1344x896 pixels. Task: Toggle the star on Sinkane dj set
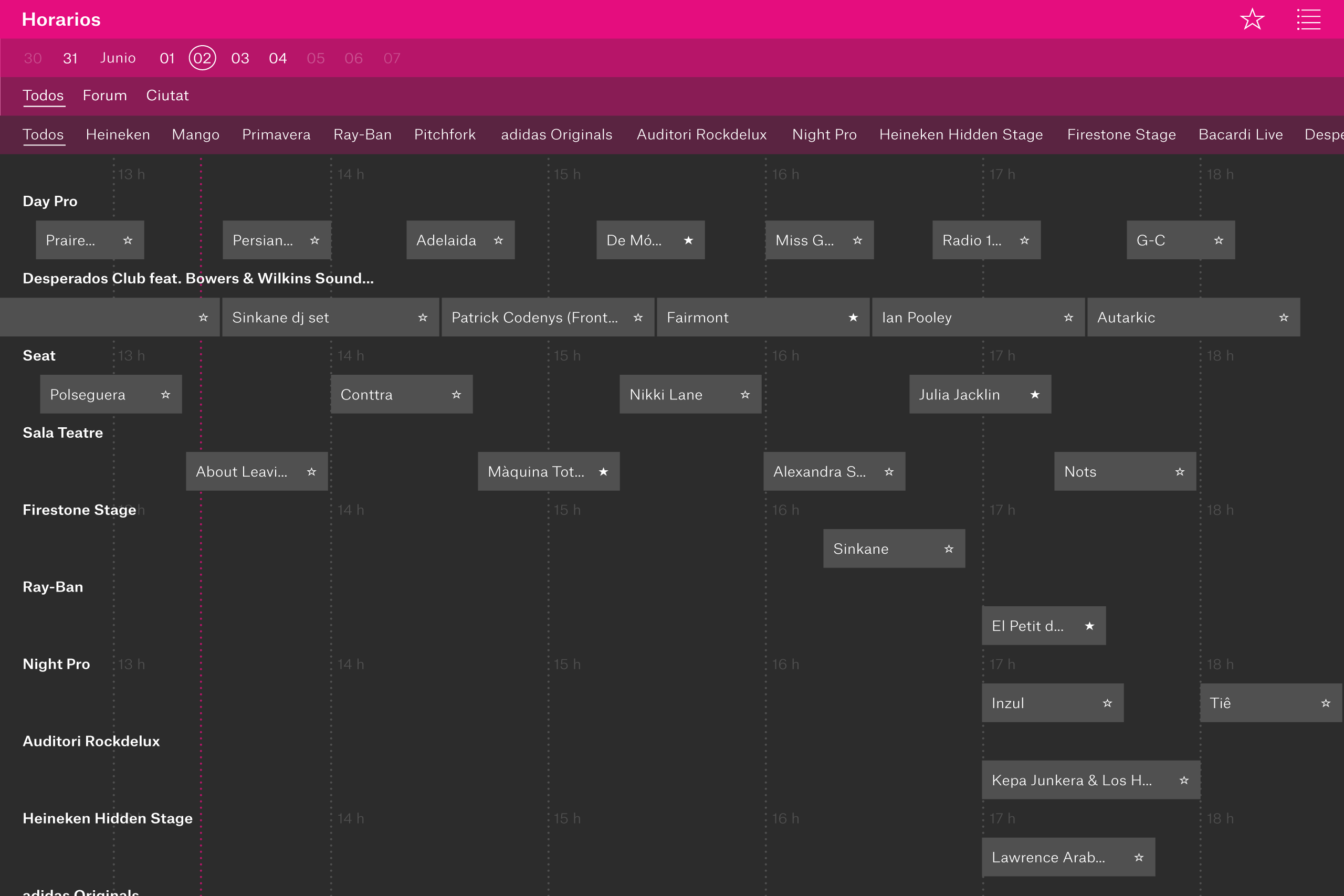[x=423, y=317]
